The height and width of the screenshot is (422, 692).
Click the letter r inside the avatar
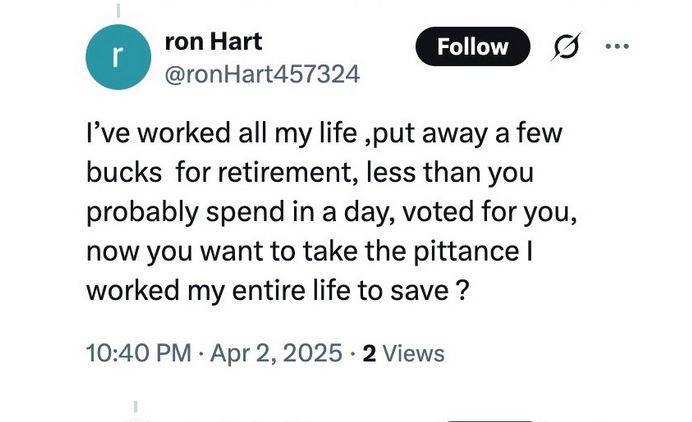coord(117,57)
